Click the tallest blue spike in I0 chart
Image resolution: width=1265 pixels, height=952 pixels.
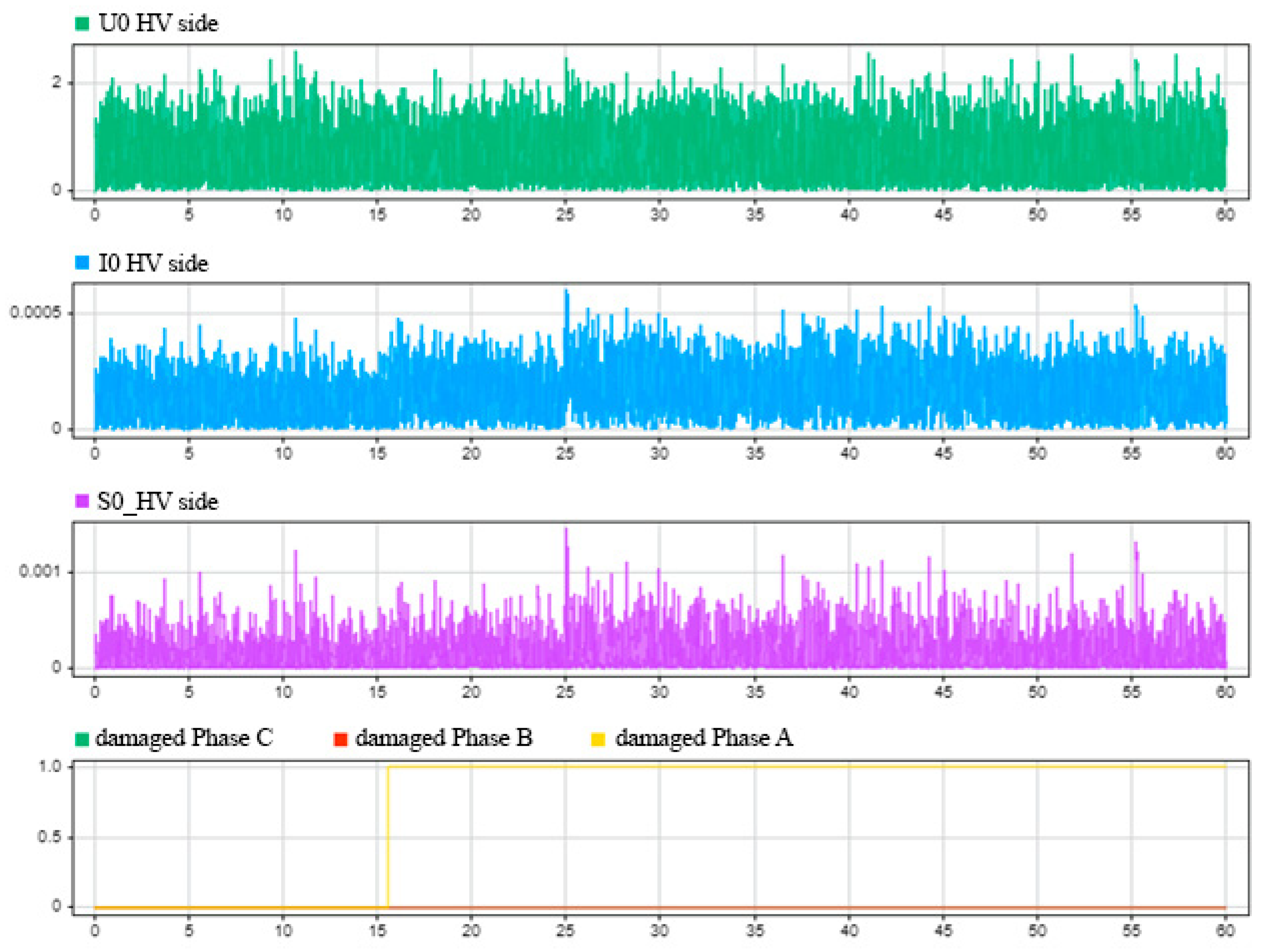pos(566,293)
